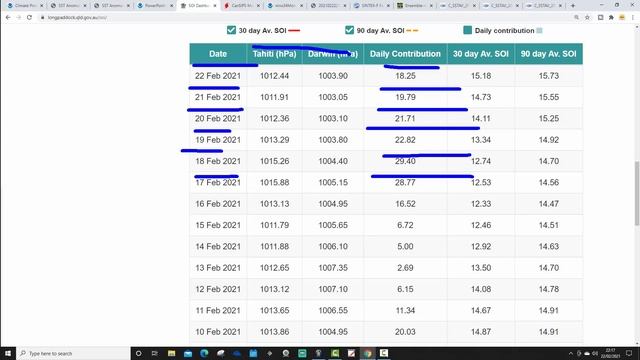Open File Explorer from the taskbar
Viewport: 640px width, 360px height.
[x=171, y=353]
